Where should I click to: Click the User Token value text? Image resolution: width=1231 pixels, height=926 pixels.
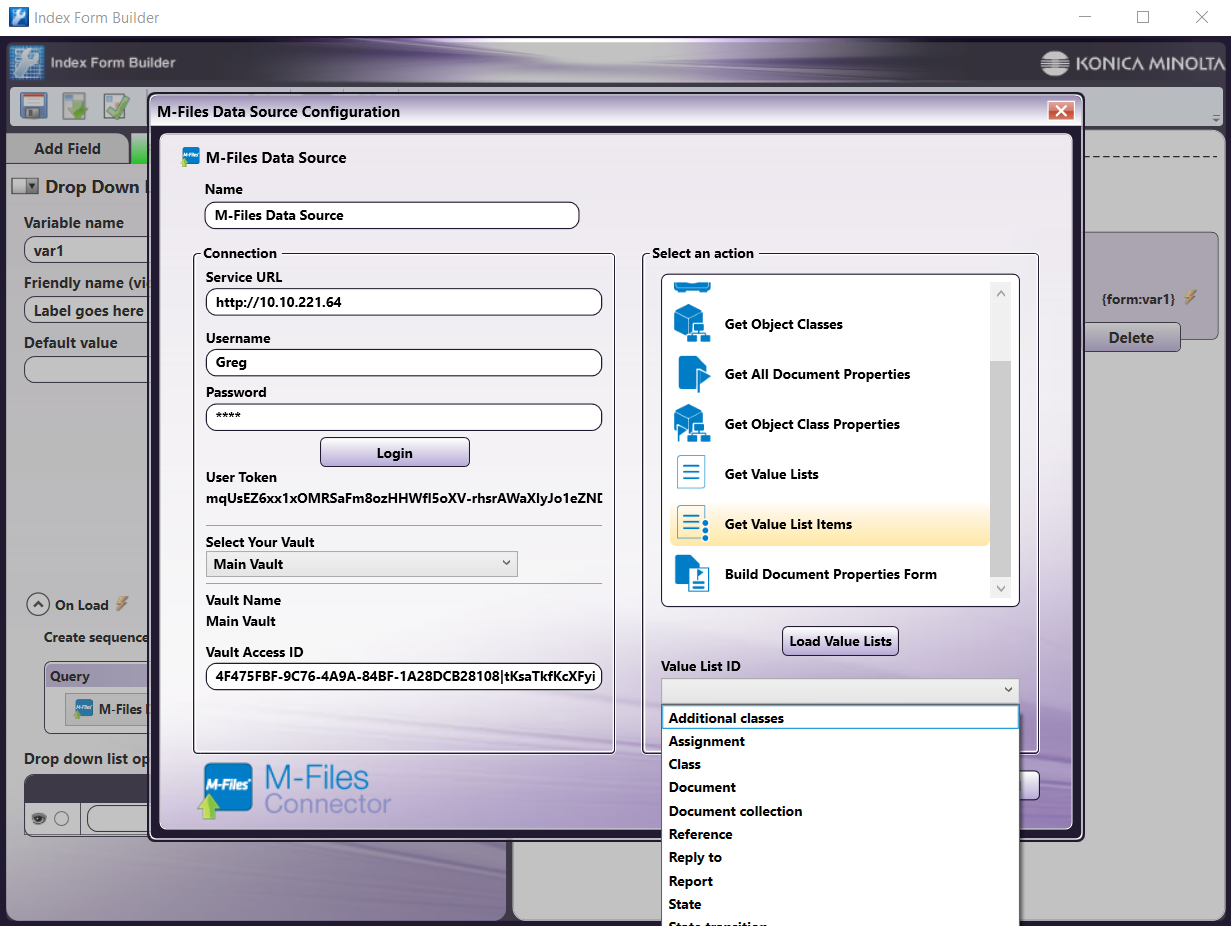point(404,498)
